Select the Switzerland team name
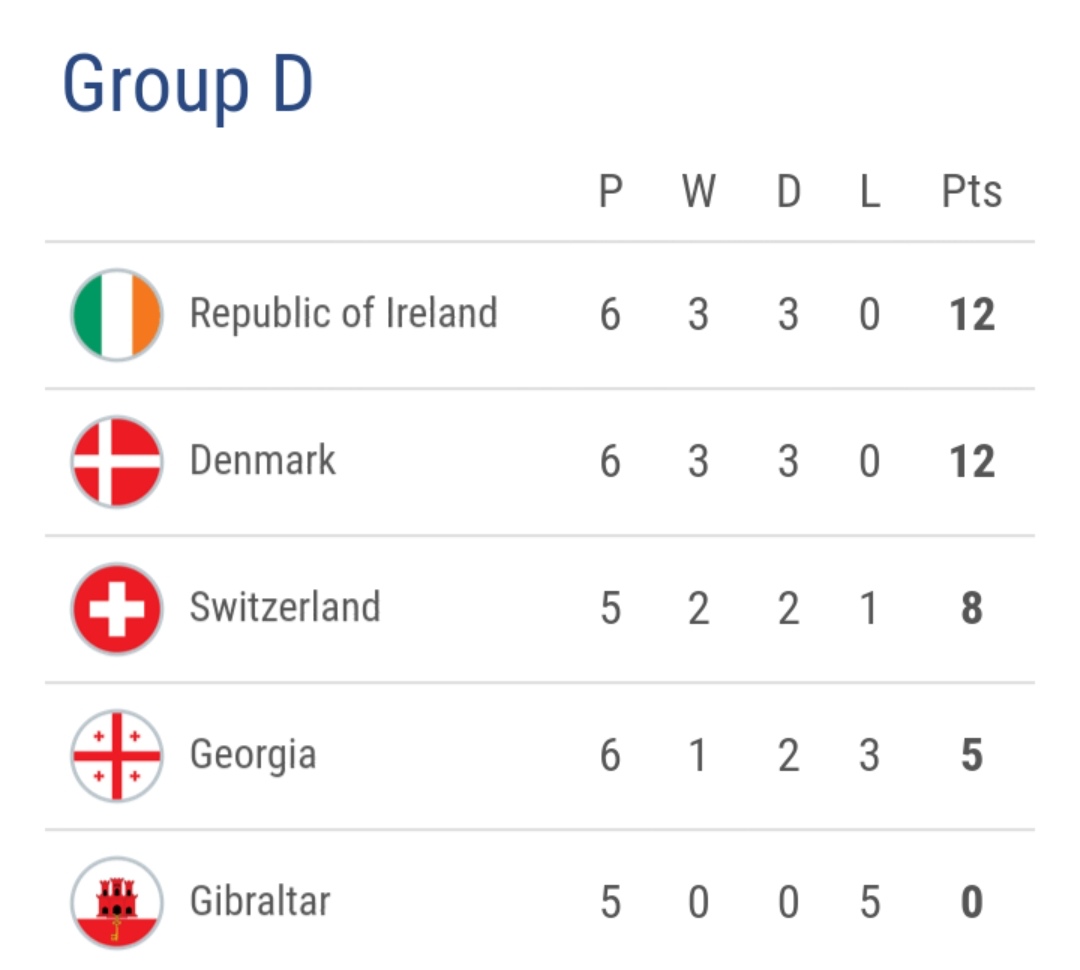Viewport: 1080px width, 970px height. [285, 608]
